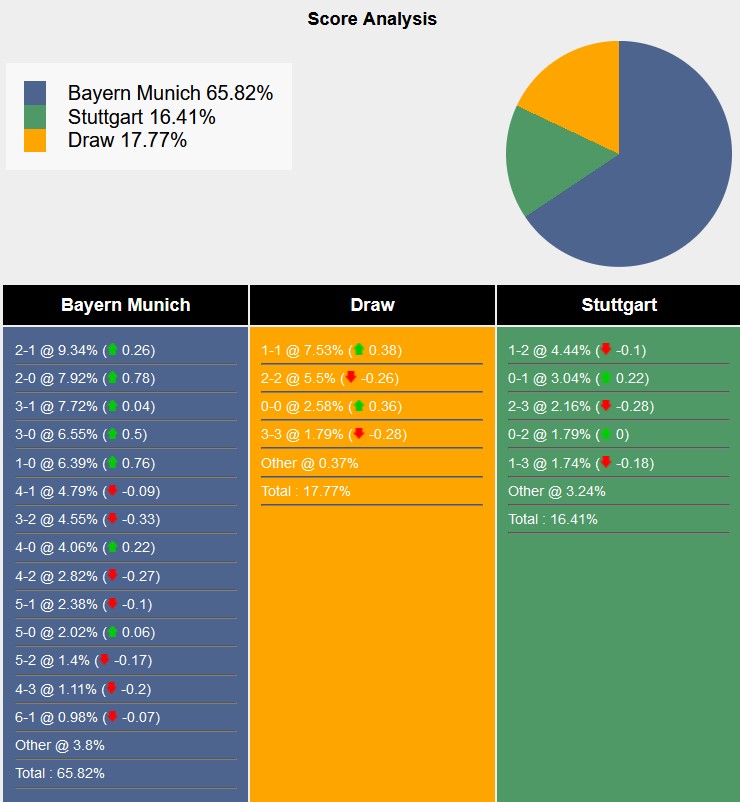Click the Stuttgart 16.41% legend label
The image size is (740, 802).
tap(142, 117)
